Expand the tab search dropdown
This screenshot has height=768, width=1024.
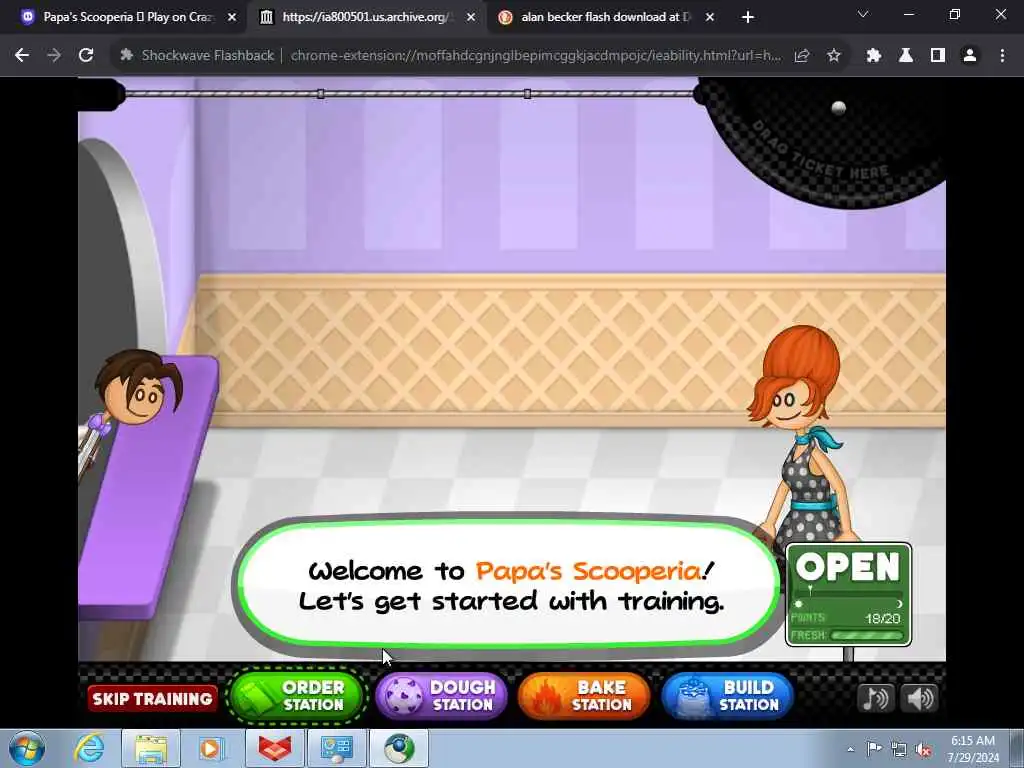[x=863, y=14]
